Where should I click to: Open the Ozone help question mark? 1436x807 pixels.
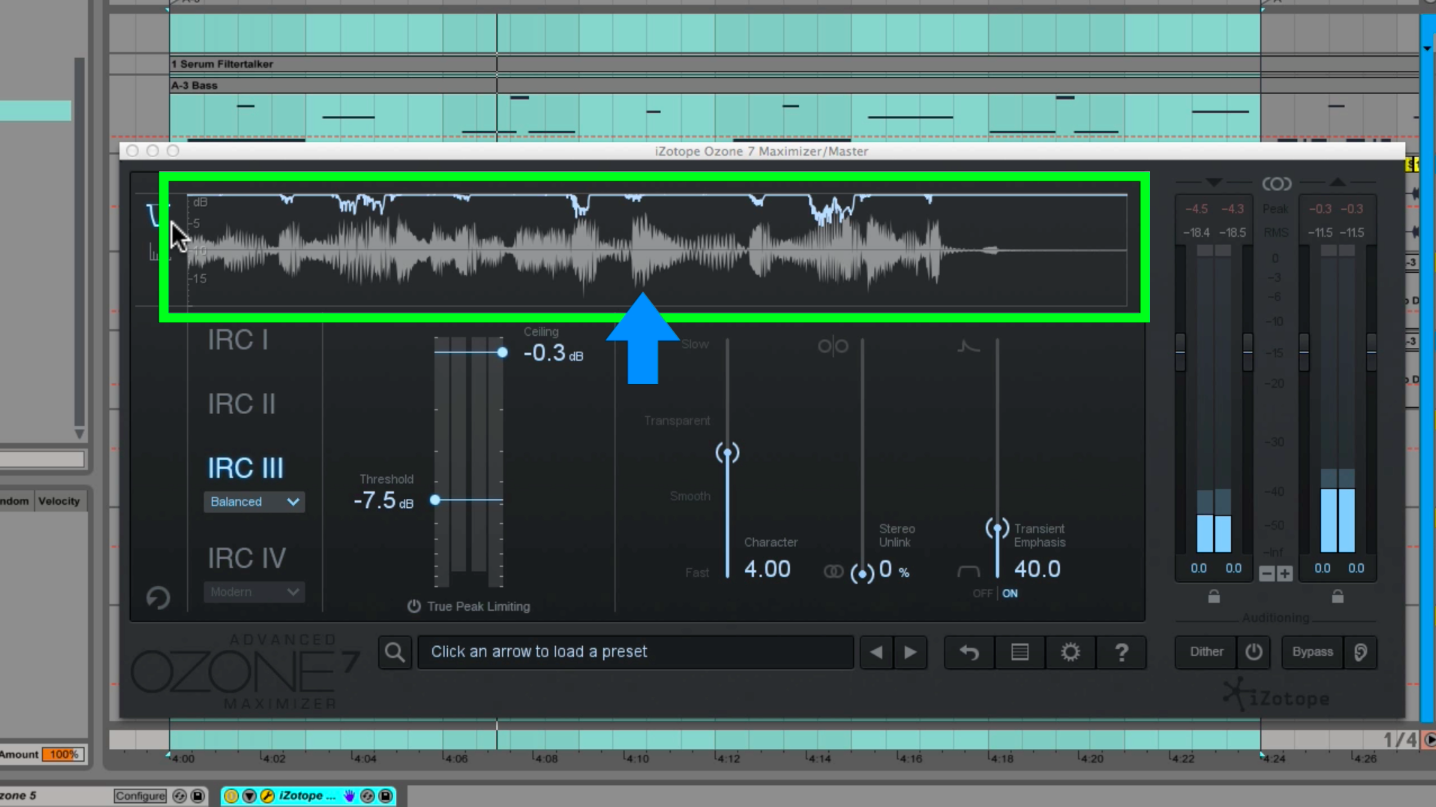click(x=1121, y=652)
